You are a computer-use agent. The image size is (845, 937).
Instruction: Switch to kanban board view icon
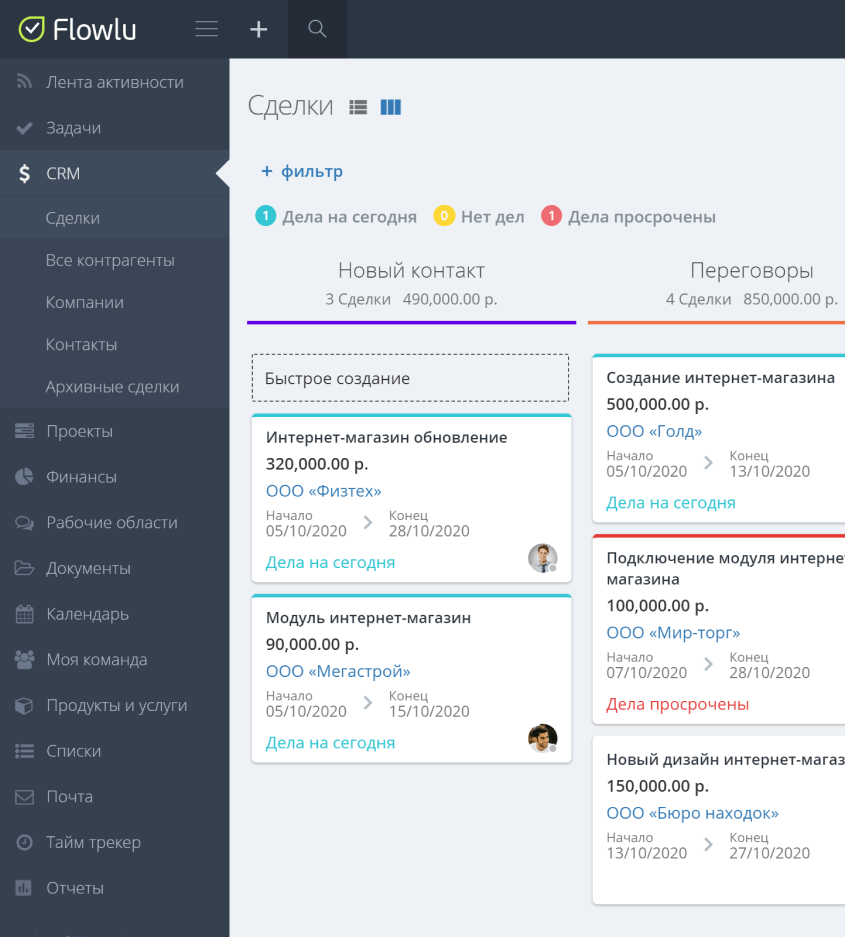(x=391, y=107)
